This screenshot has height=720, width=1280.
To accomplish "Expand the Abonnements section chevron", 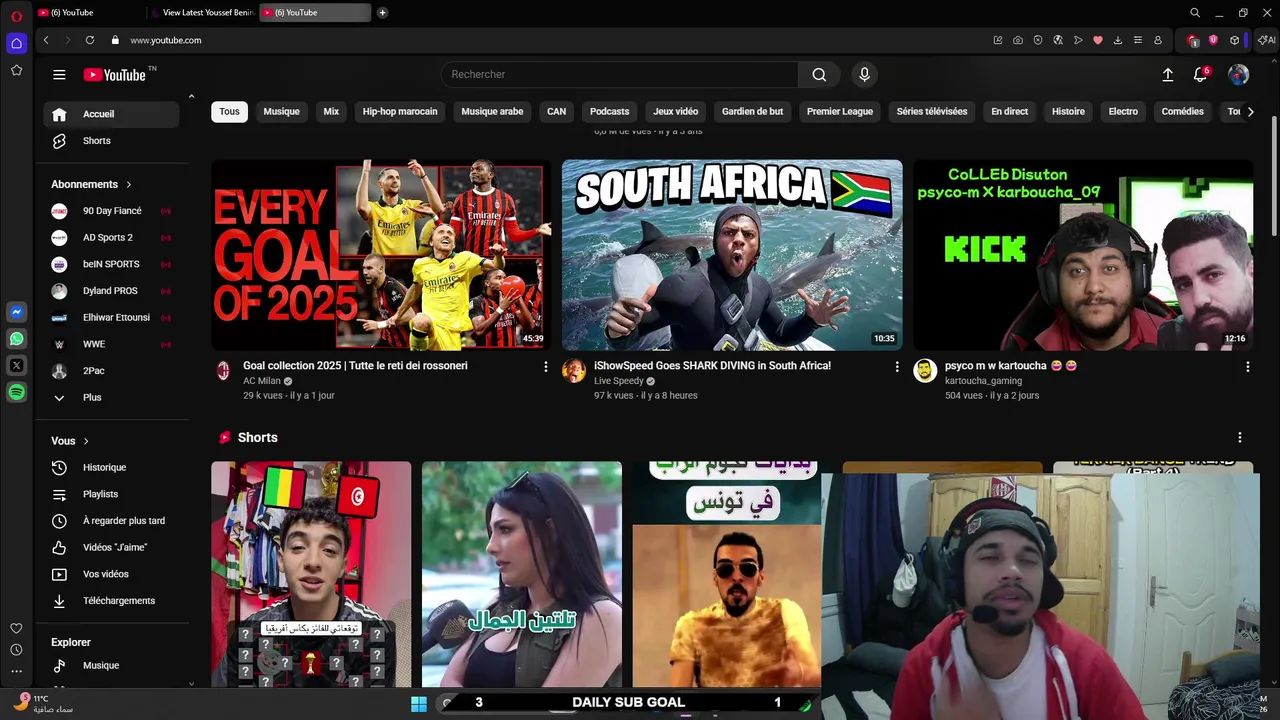I will point(129,184).
